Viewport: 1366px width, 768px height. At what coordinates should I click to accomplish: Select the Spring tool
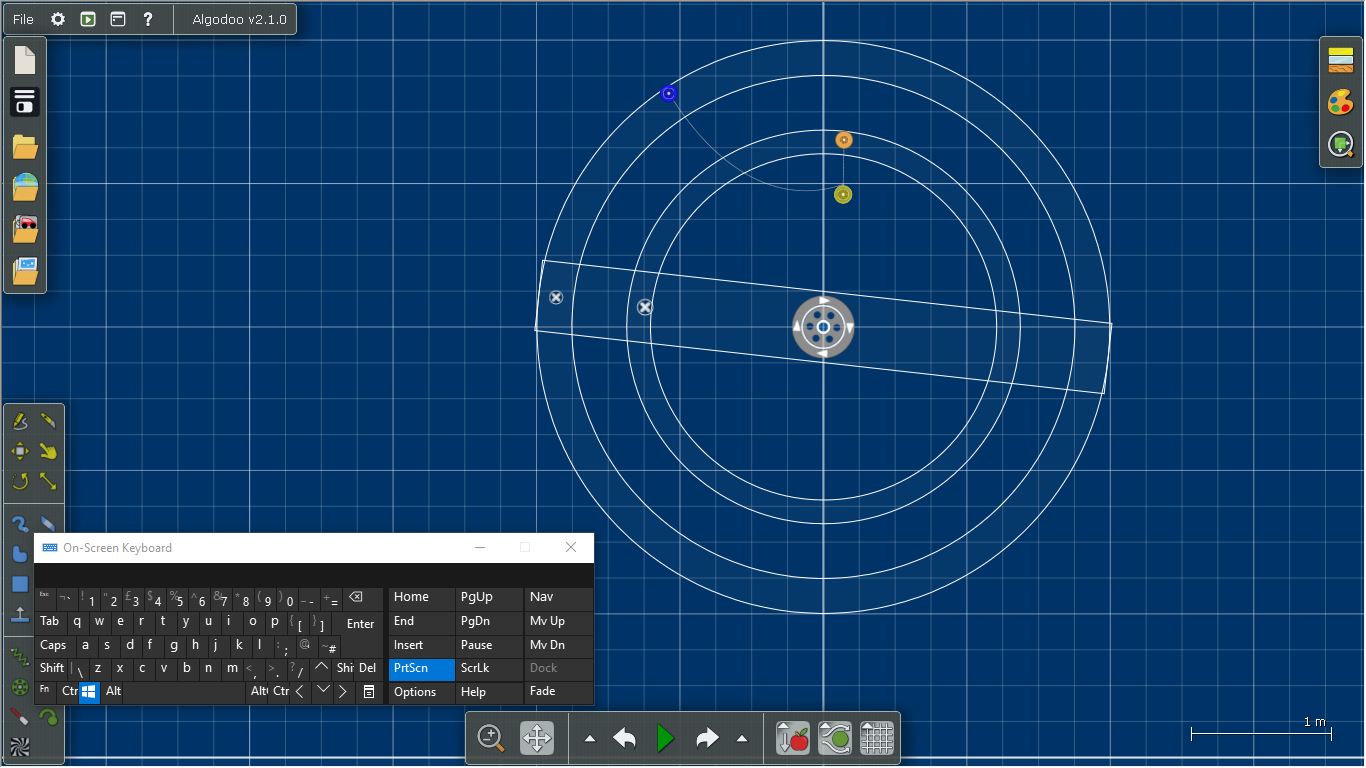[20, 657]
